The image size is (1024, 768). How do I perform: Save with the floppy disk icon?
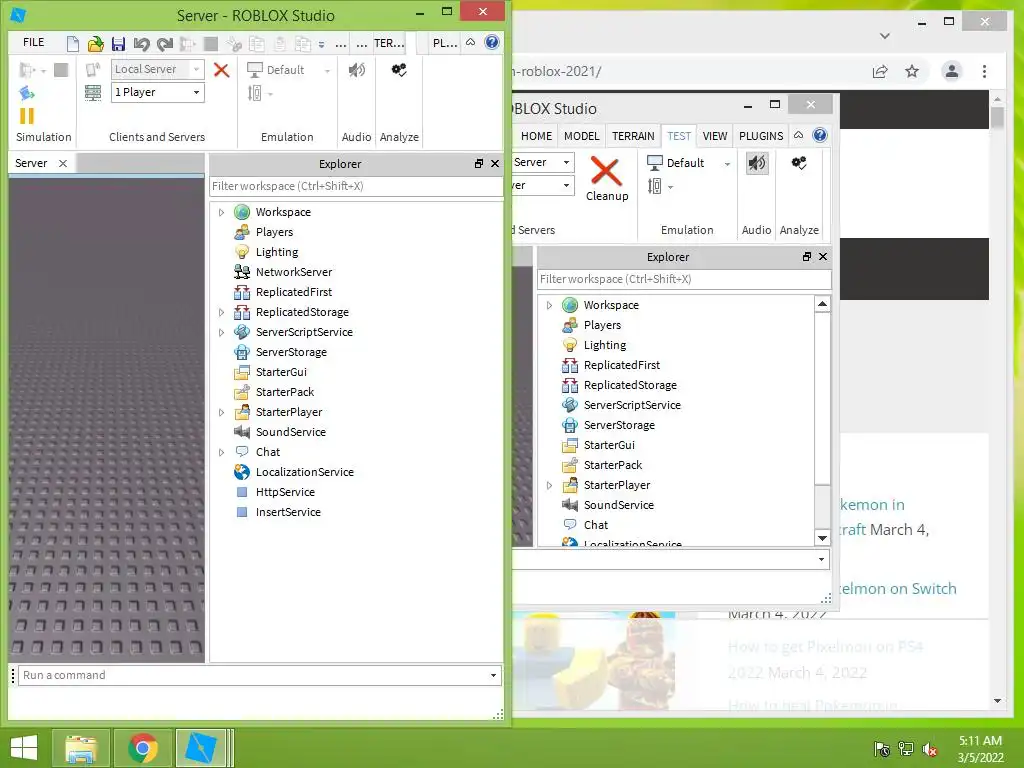coord(118,44)
